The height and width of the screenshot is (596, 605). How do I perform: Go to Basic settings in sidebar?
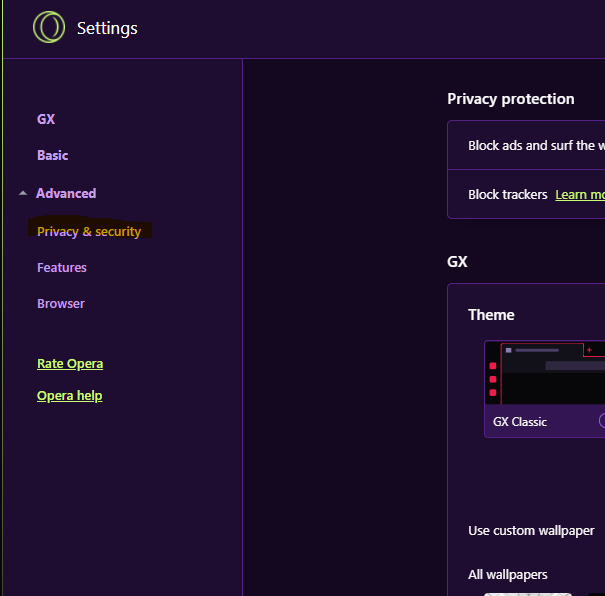click(x=52, y=155)
